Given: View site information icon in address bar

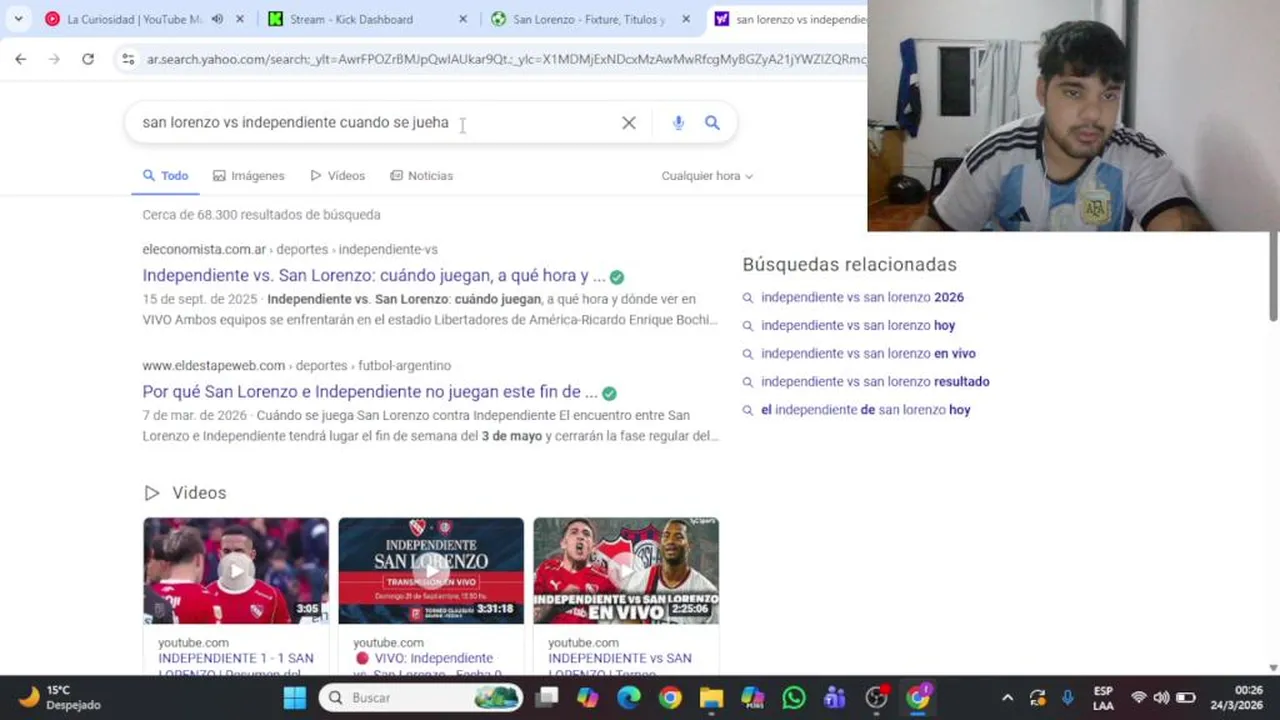Looking at the screenshot, I should pyautogui.click(x=128, y=59).
